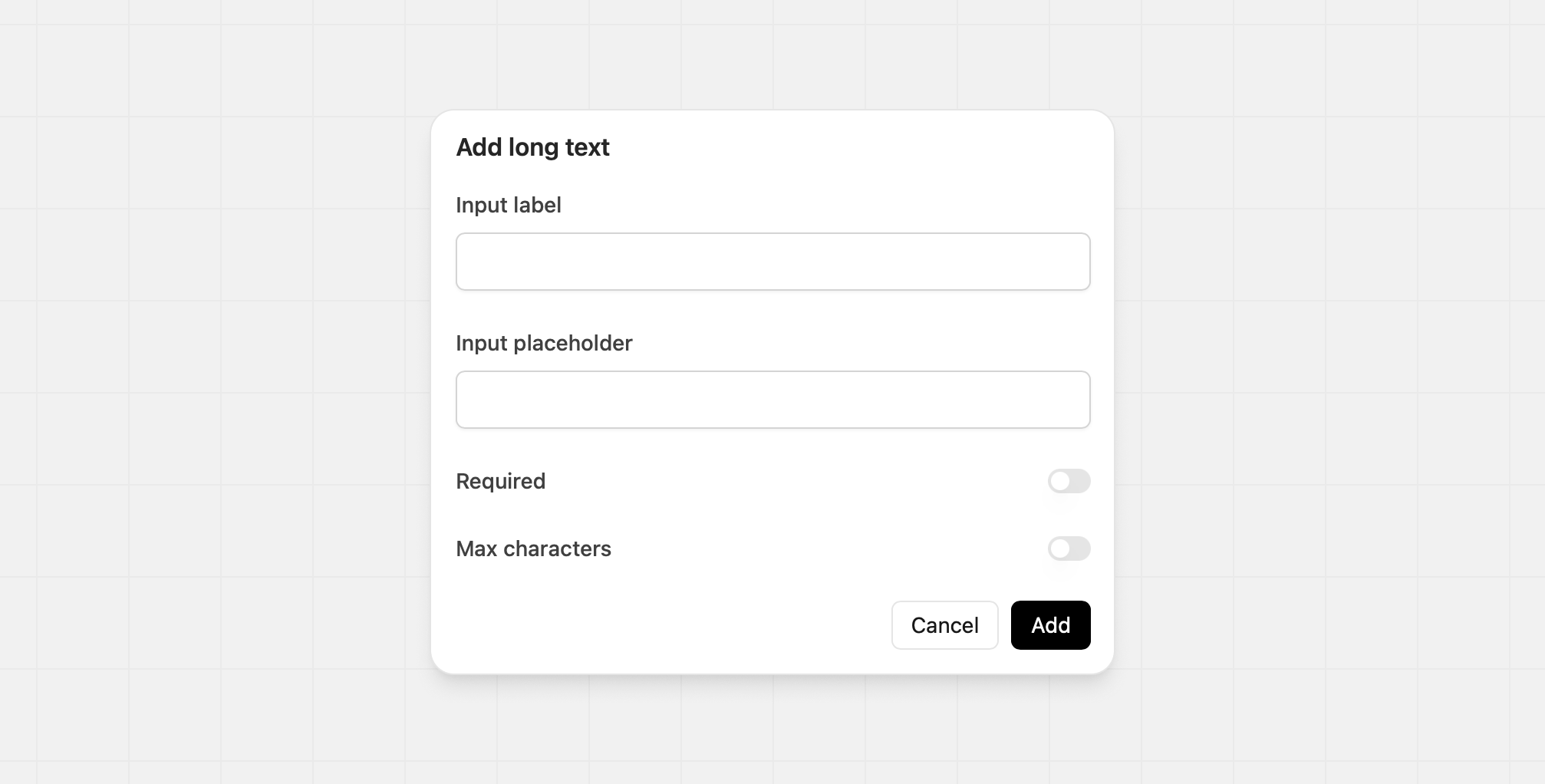Select the black Add confirmation button
1545x784 pixels.
1050,625
